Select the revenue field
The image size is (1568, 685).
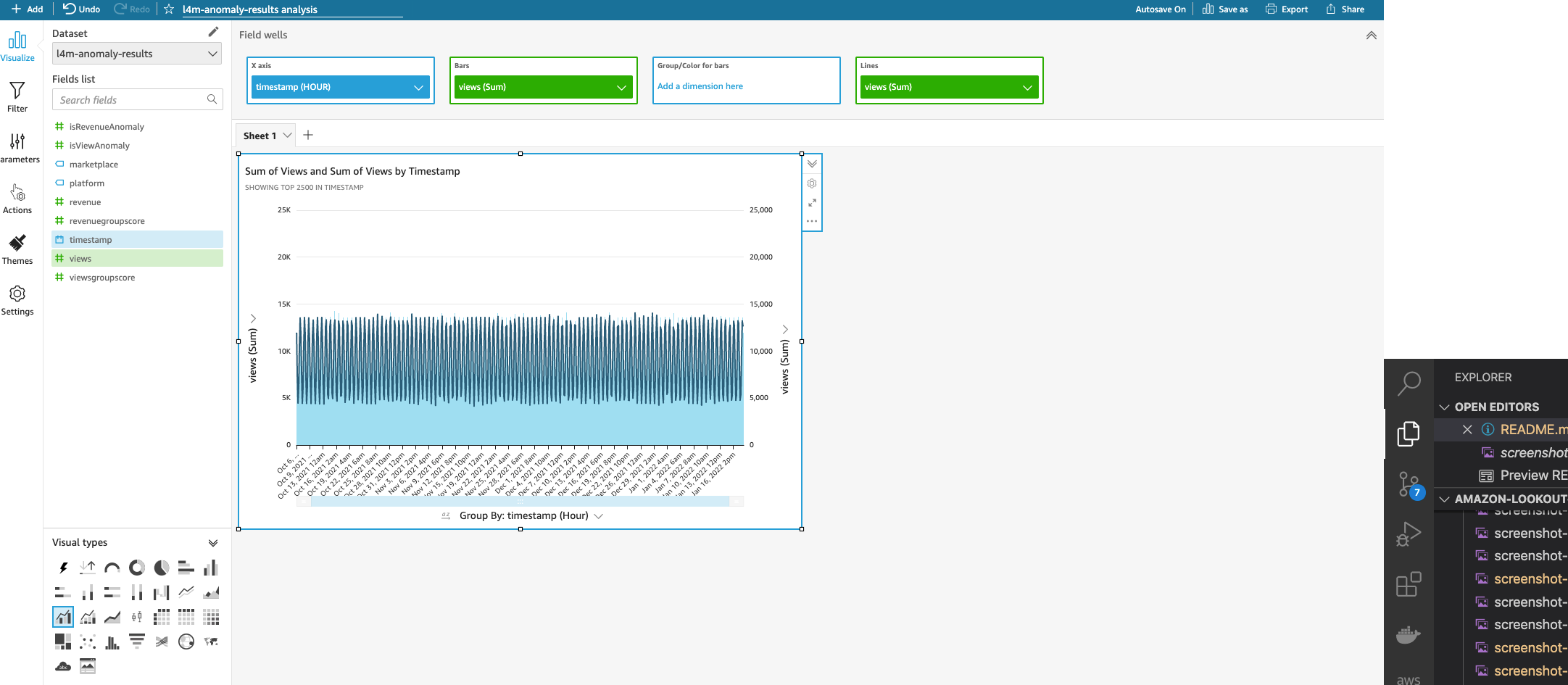(x=137, y=202)
